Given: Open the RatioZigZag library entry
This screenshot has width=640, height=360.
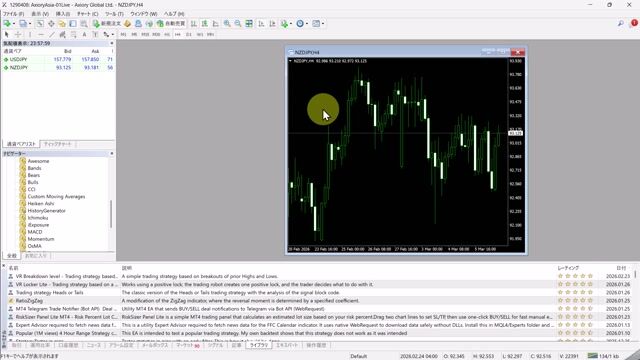Looking at the screenshot, I should [29, 301].
